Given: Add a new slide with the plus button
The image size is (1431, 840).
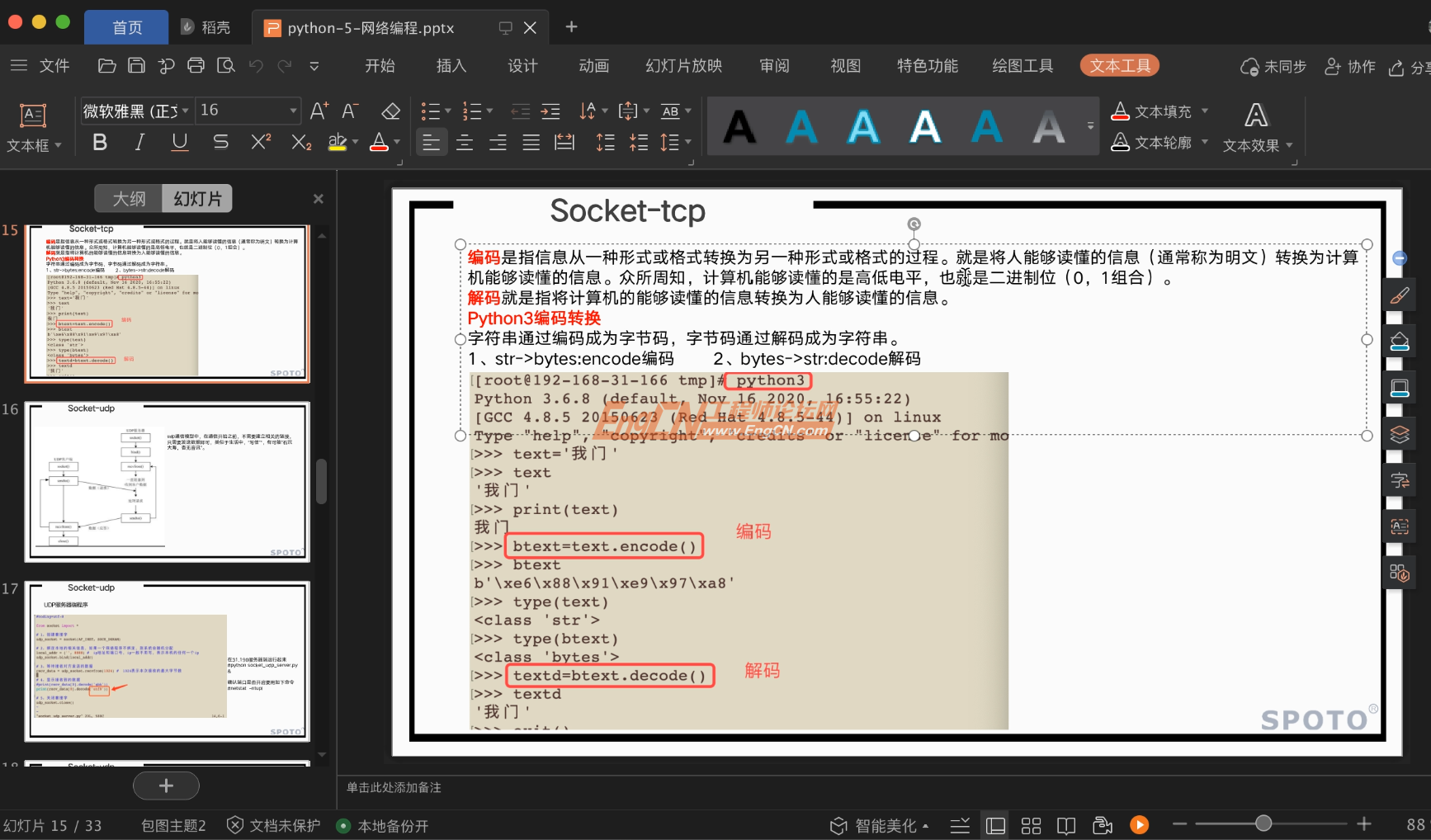Looking at the screenshot, I should (166, 786).
